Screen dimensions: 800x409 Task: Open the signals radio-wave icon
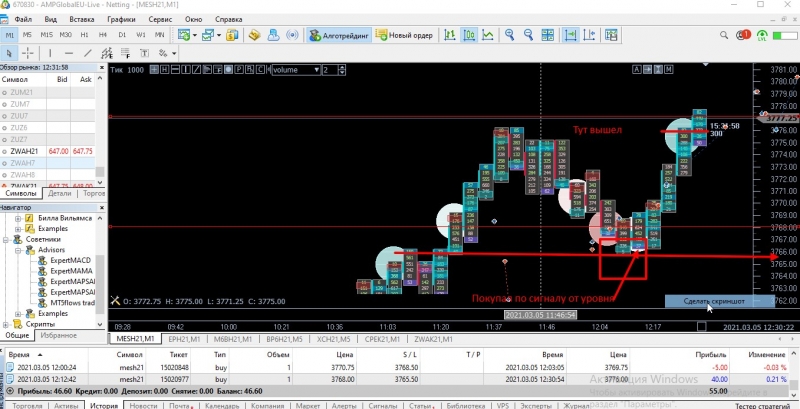[x=292, y=35]
